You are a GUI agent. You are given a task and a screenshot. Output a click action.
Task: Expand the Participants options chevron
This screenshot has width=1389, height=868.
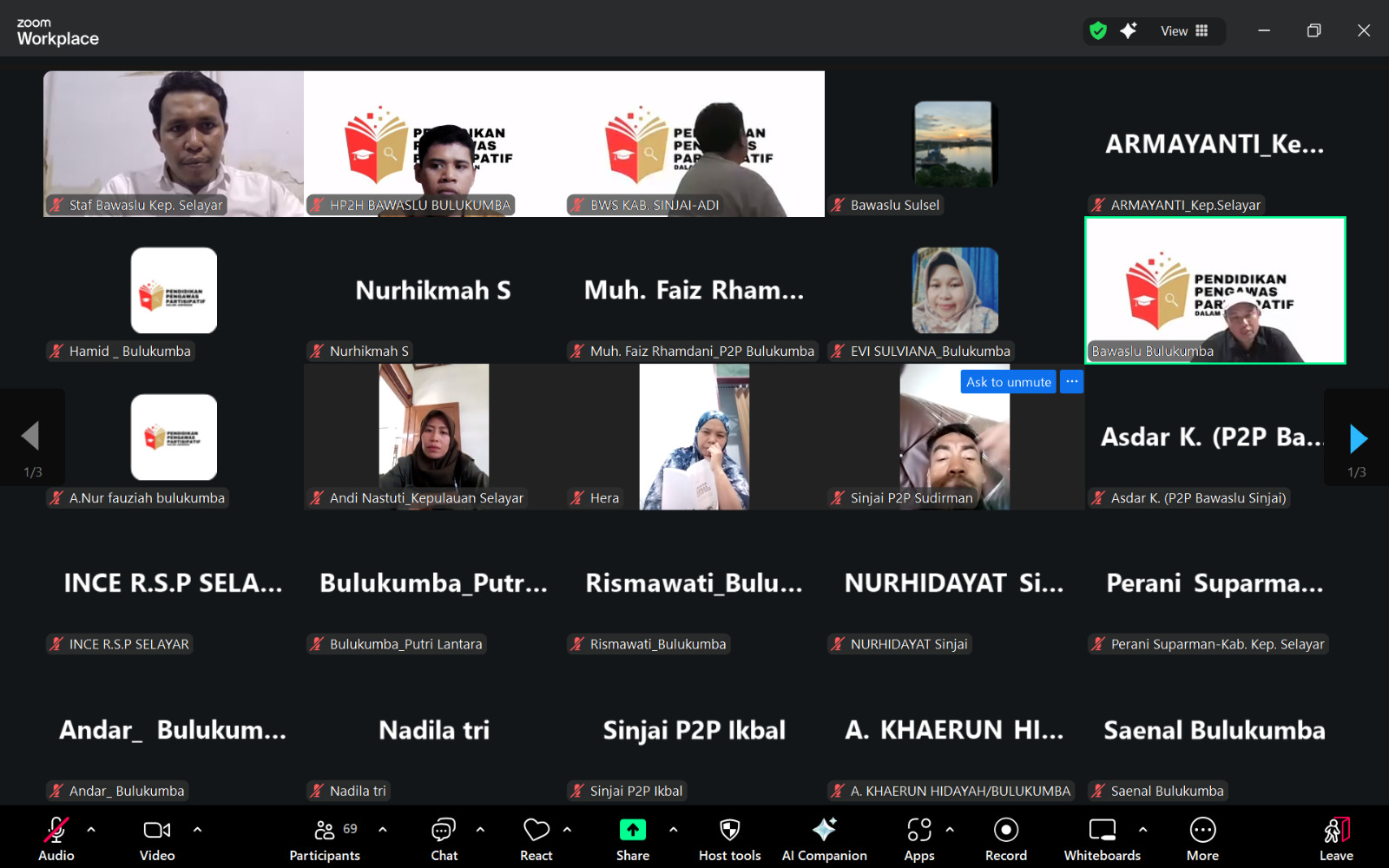(x=383, y=831)
